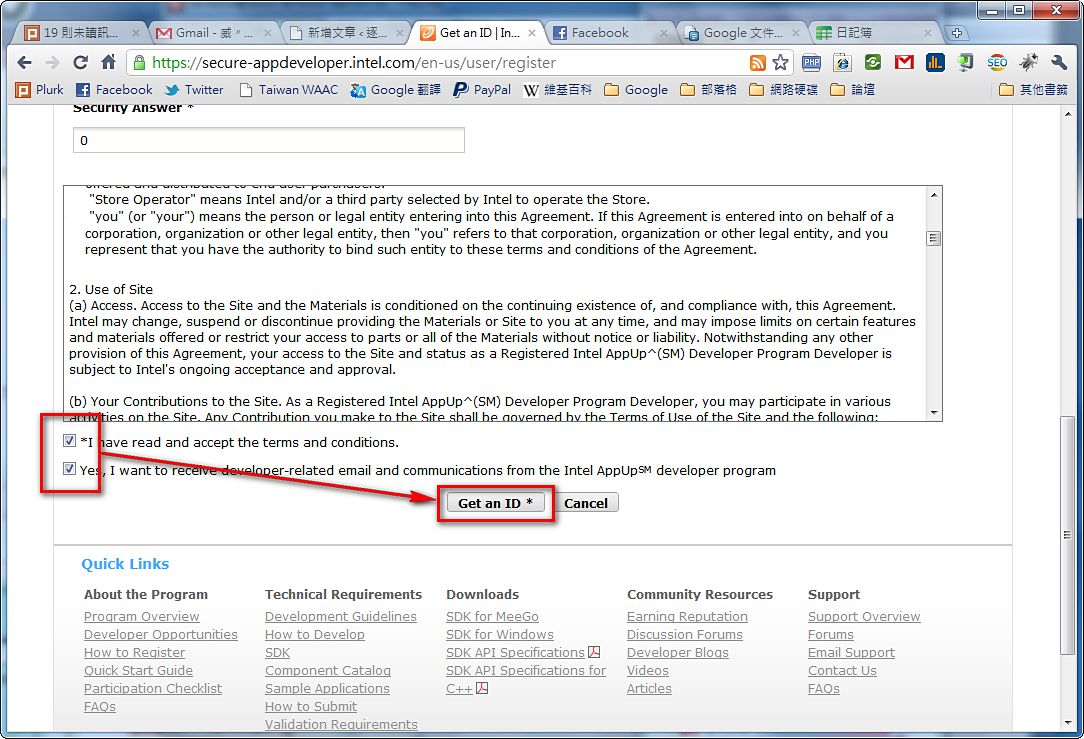Open the Google 翻譯 bookmark

[x=395, y=90]
